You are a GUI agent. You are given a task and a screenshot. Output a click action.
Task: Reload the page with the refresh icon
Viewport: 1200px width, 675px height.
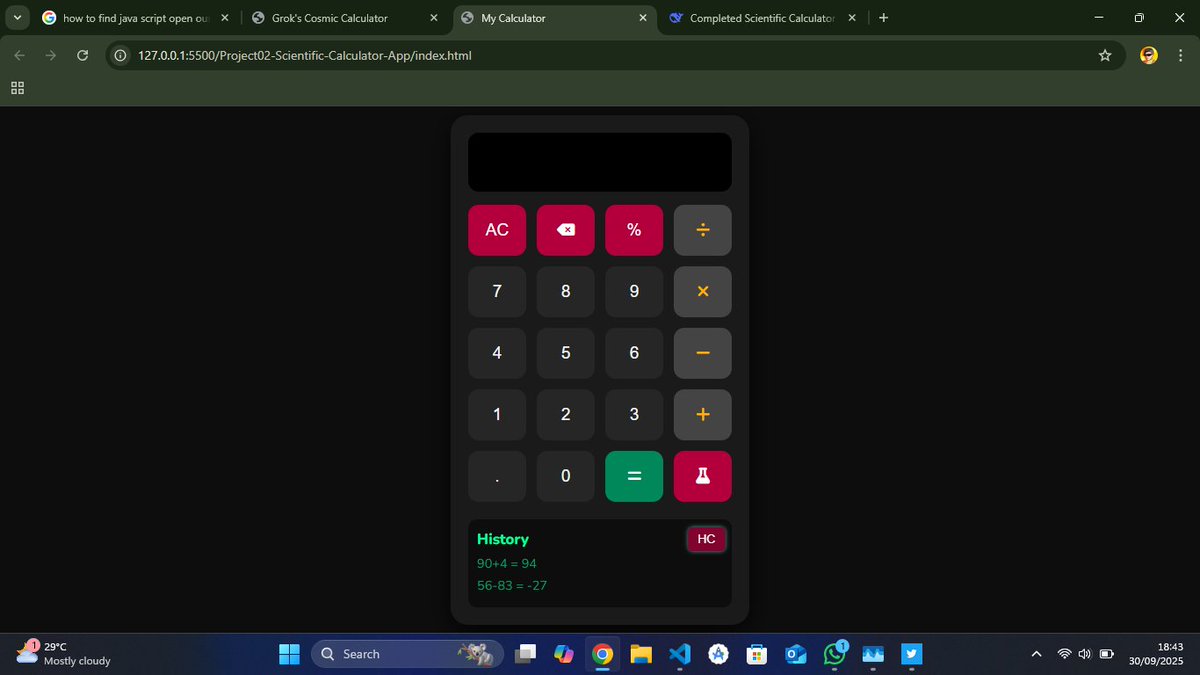(83, 55)
